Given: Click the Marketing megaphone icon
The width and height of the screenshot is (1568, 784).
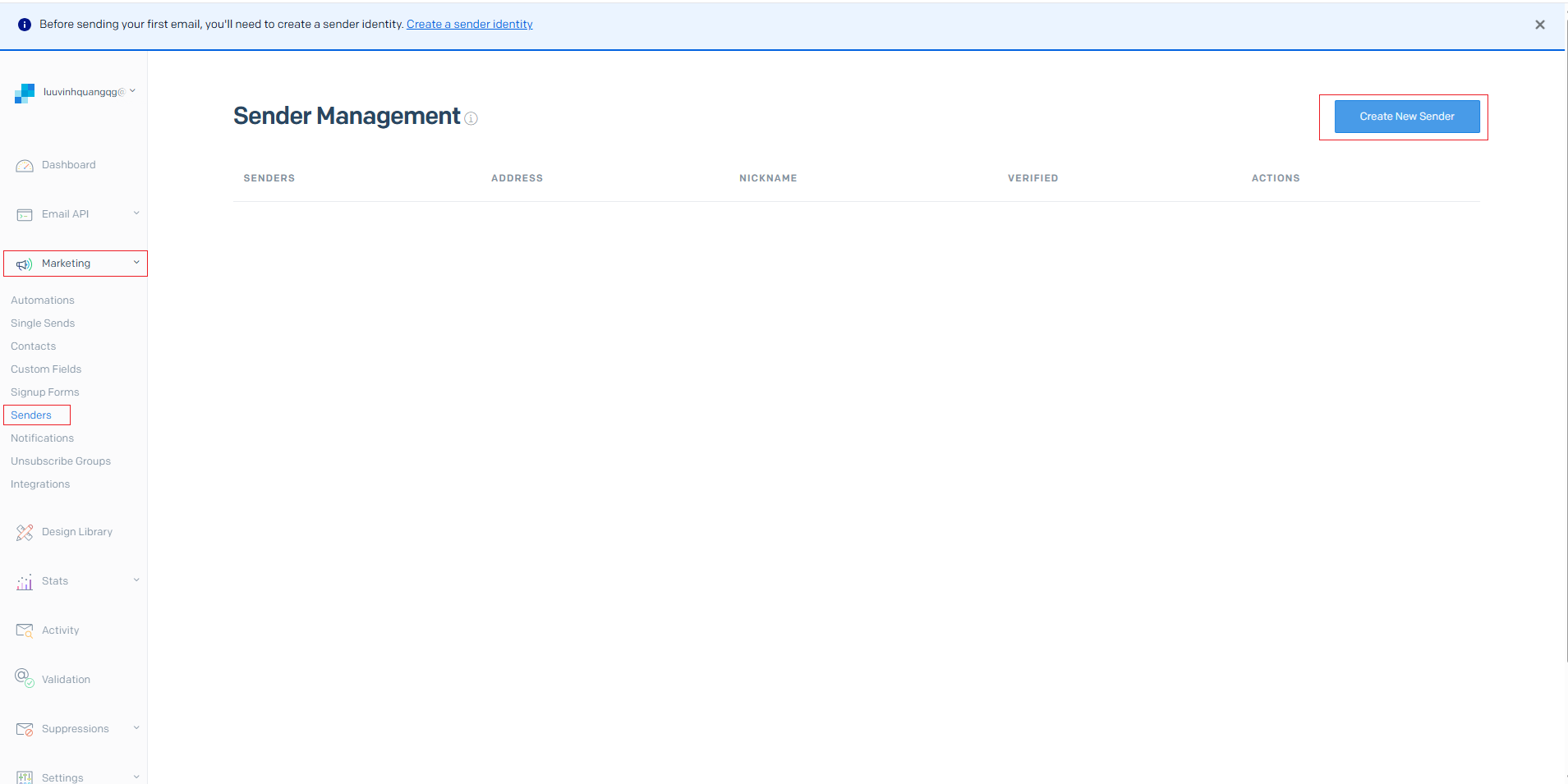Looking at the screenshot, I should [x=25, y=264].
